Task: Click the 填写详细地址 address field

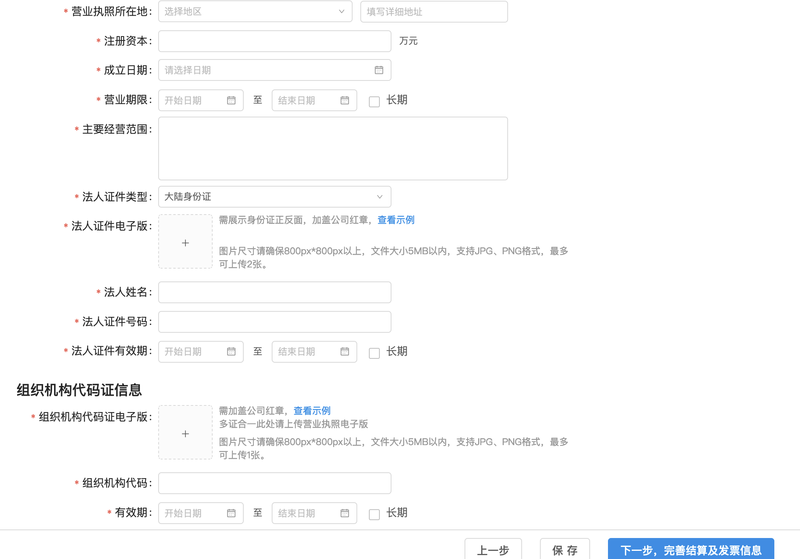Action: coord(434,11)
